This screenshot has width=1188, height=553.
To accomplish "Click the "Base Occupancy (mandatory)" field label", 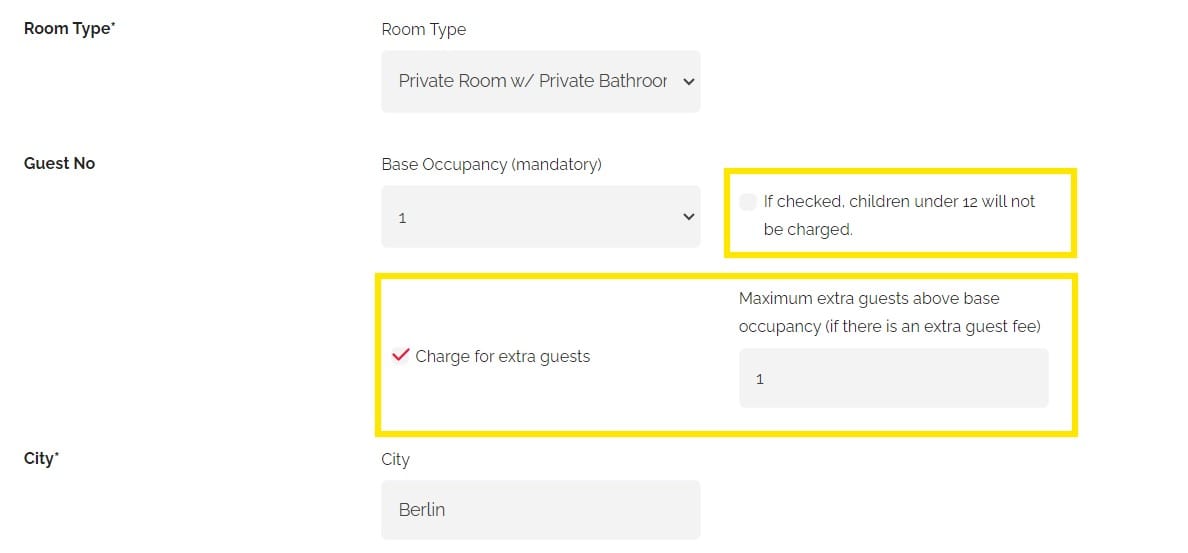I will click(x=491, y=163).
